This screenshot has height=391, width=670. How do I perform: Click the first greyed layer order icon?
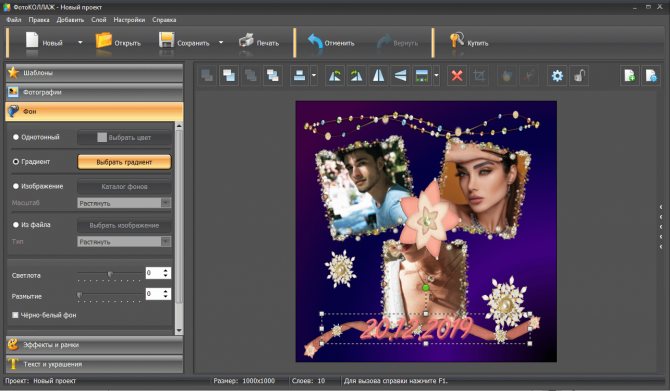(207, 76)
